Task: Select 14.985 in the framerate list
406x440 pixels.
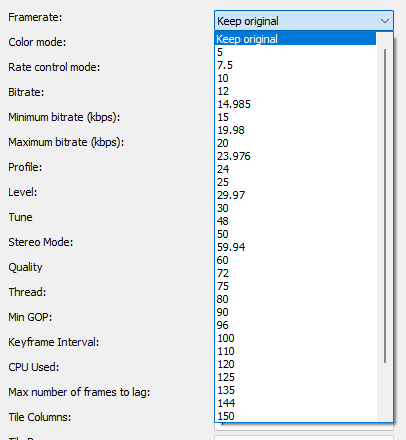Action: click(x=295, y=104)
